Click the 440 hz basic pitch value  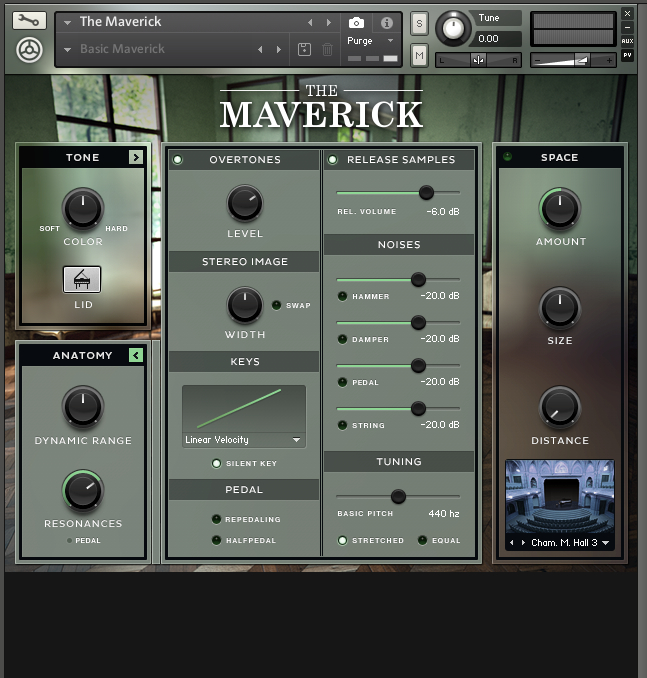click(444, 514)
